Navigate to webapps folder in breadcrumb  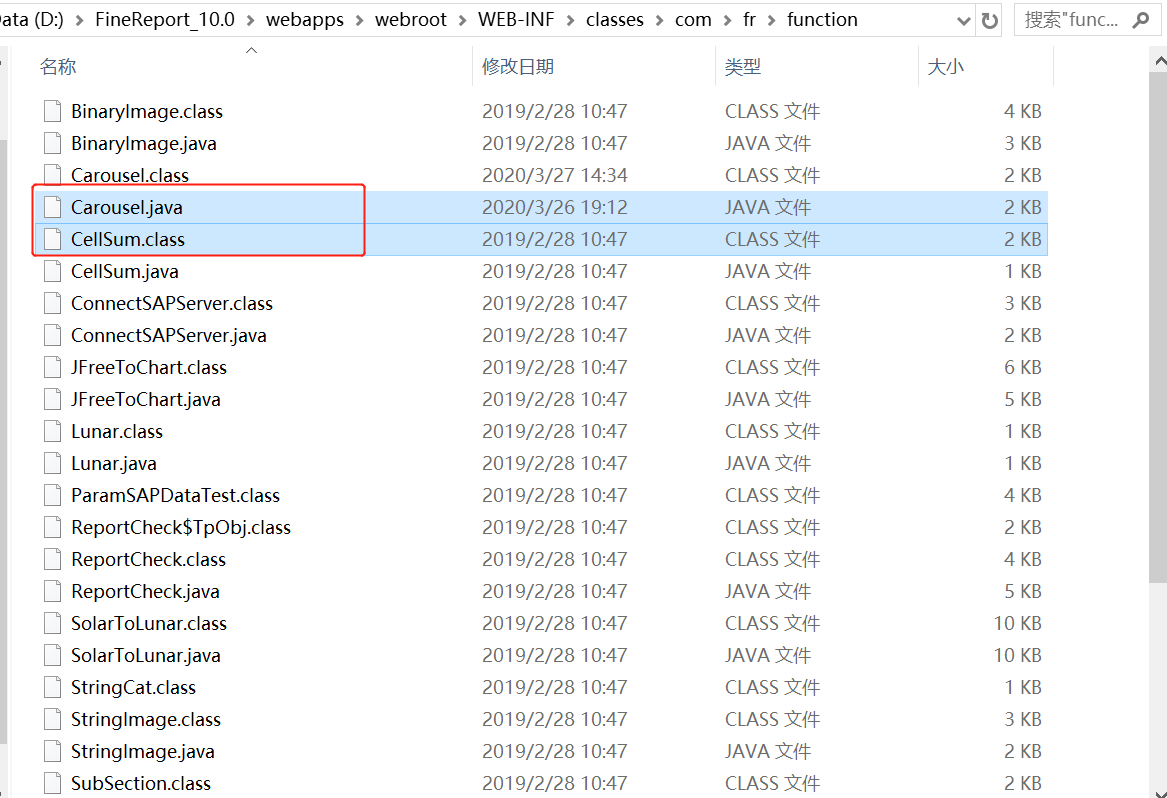pos(304,19)
